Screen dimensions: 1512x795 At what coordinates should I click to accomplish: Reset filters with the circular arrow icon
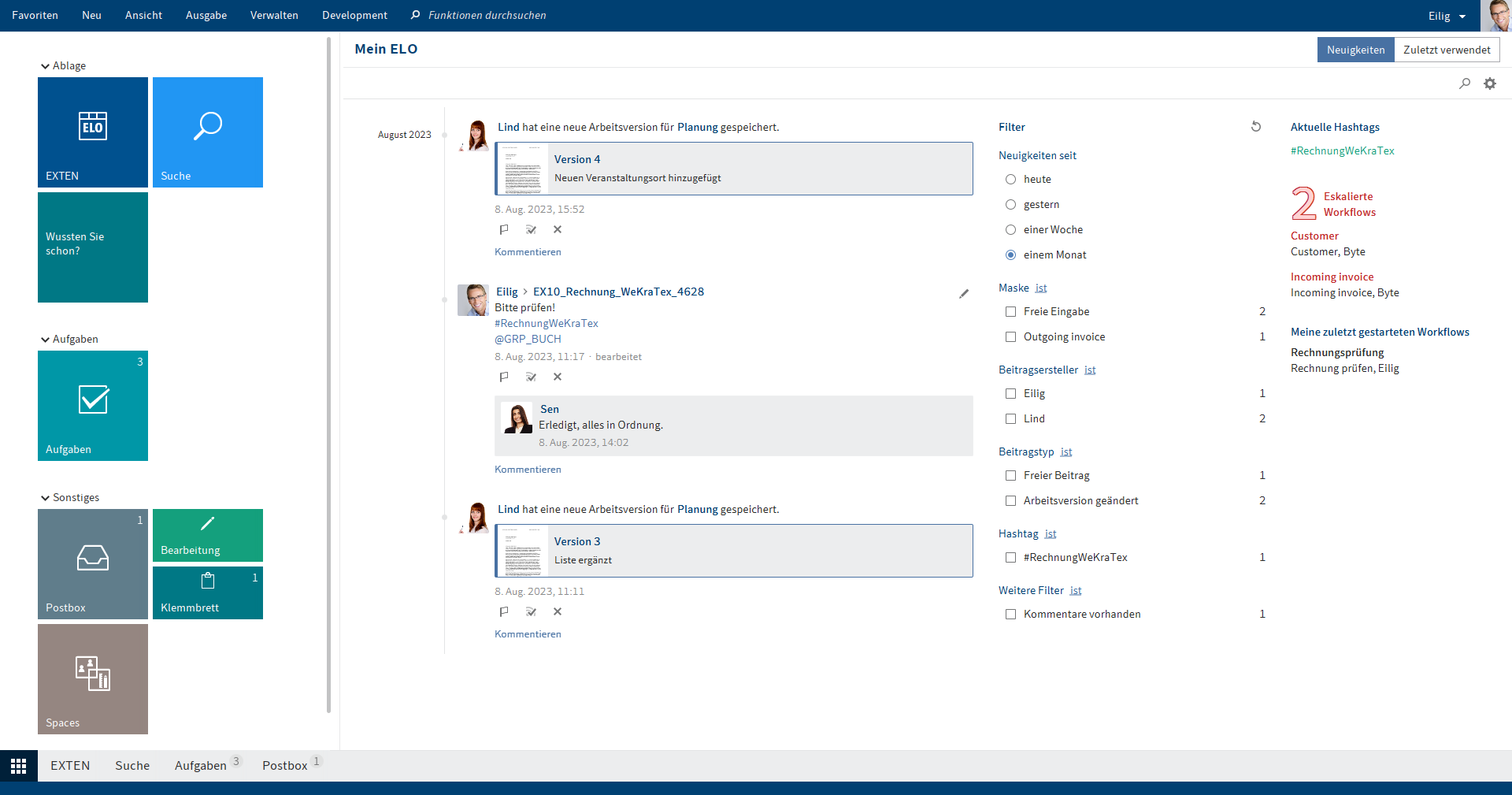(1256, 127)
